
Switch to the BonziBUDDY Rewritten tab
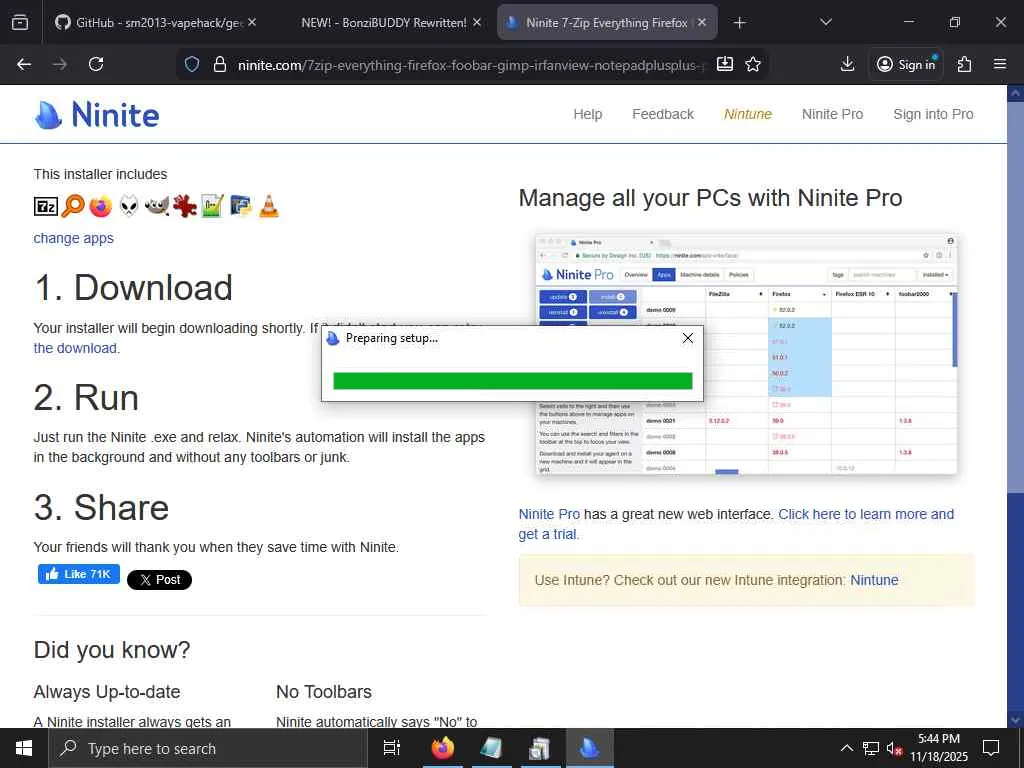[384, 23]
